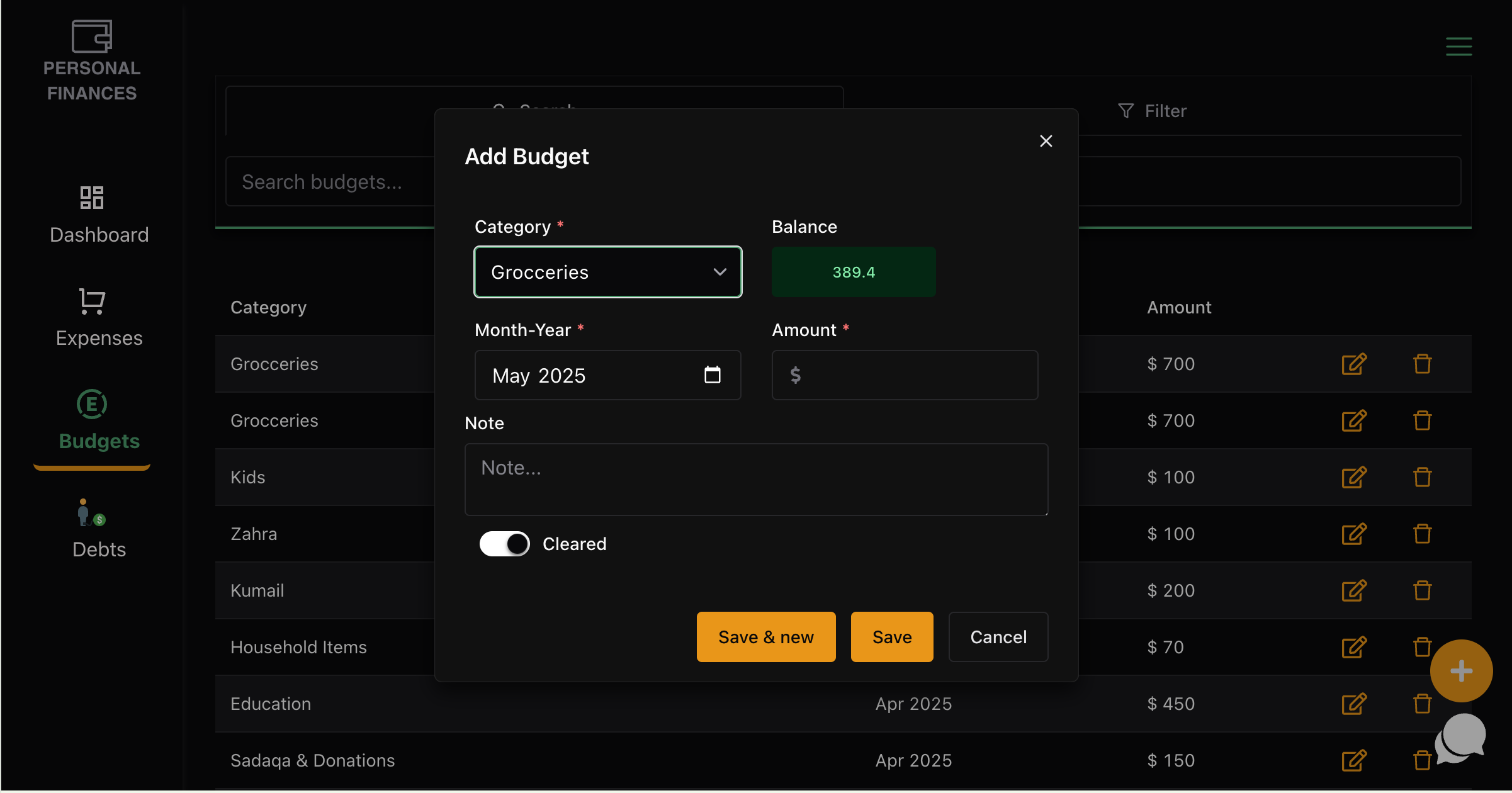Click the Save & new button

[x=765, y=636]
